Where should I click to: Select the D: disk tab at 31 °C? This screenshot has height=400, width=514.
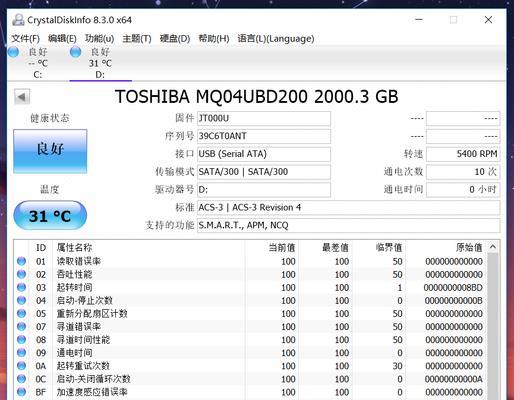(100, 63)
